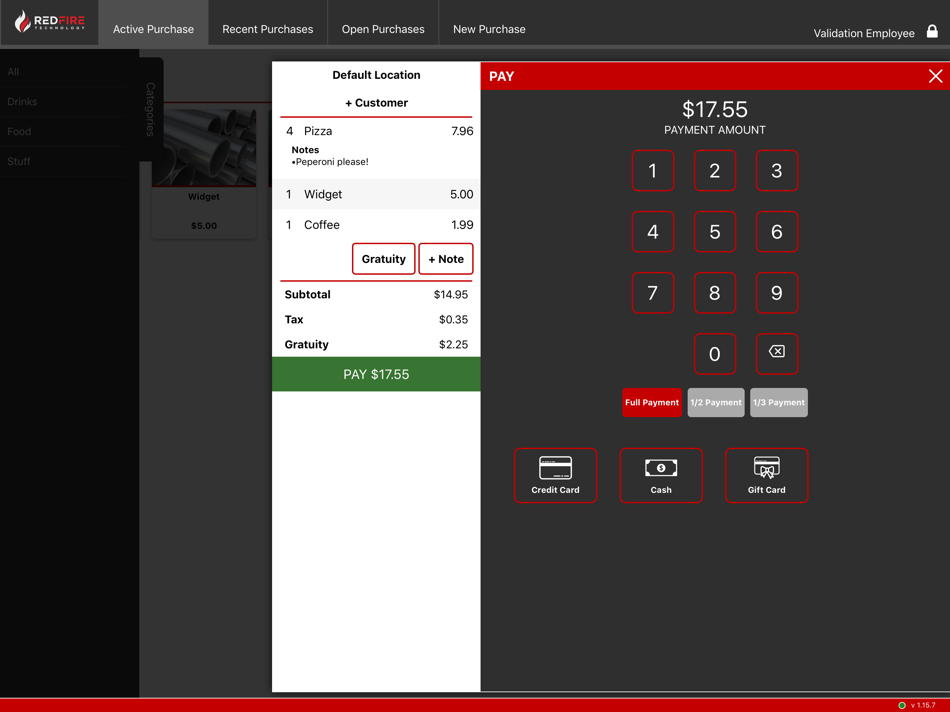
Task: Click the $17.55 payment amount display
Action: [714, 109]
